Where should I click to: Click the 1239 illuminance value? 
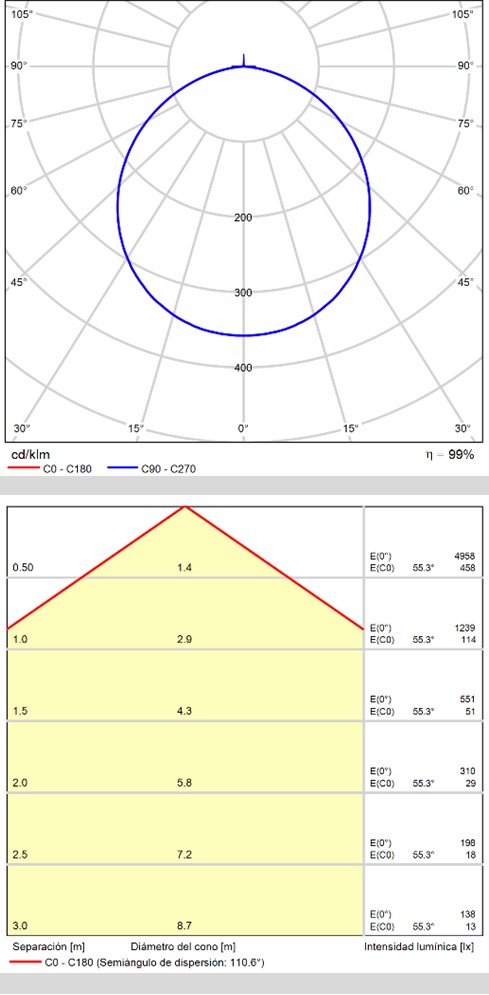(x=465, y=628)
